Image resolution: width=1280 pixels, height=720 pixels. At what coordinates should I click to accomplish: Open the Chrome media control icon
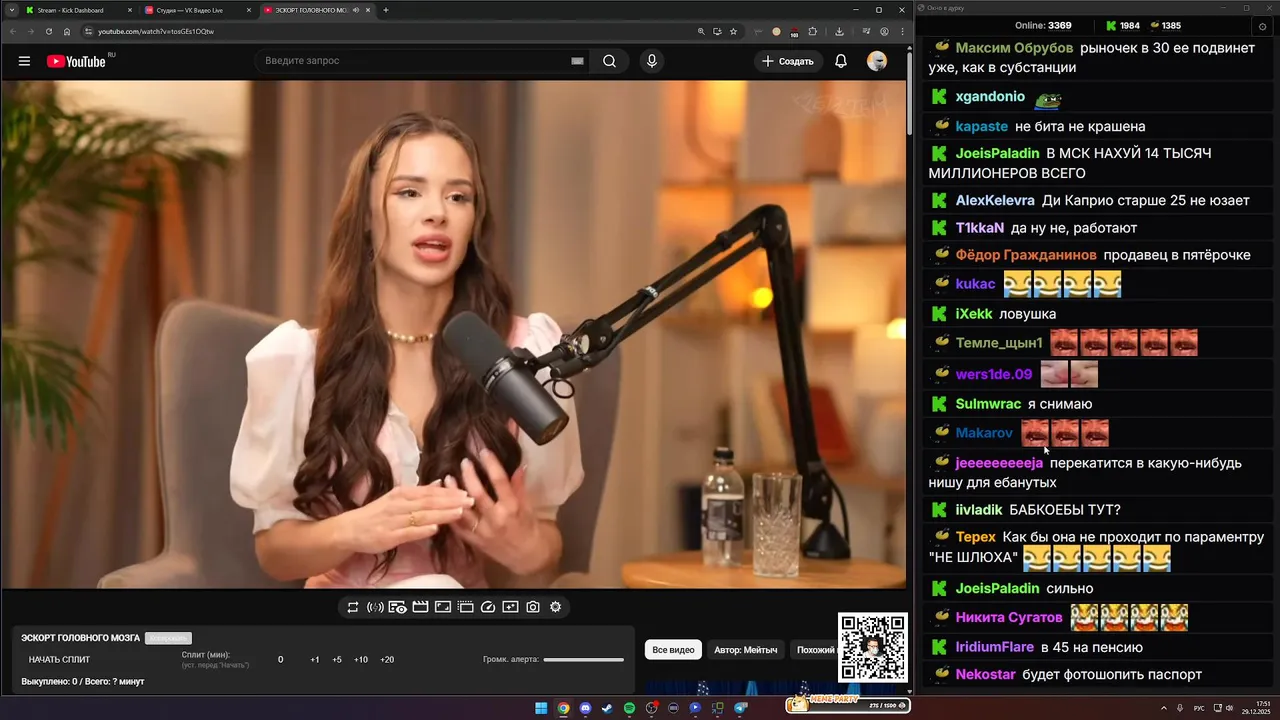click(x=866, y=31)
